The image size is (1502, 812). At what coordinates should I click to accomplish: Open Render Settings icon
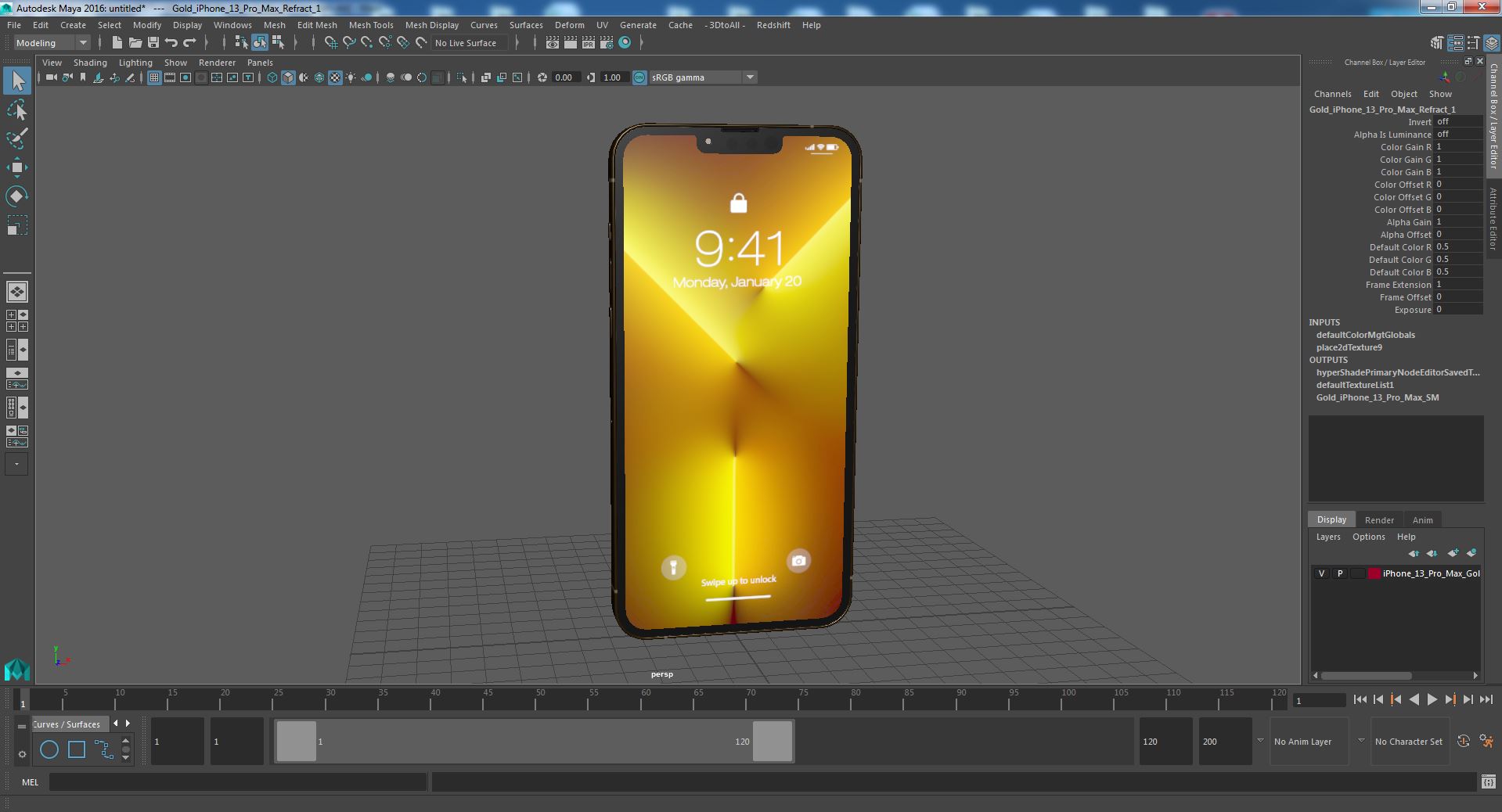[x=607, y=43]
